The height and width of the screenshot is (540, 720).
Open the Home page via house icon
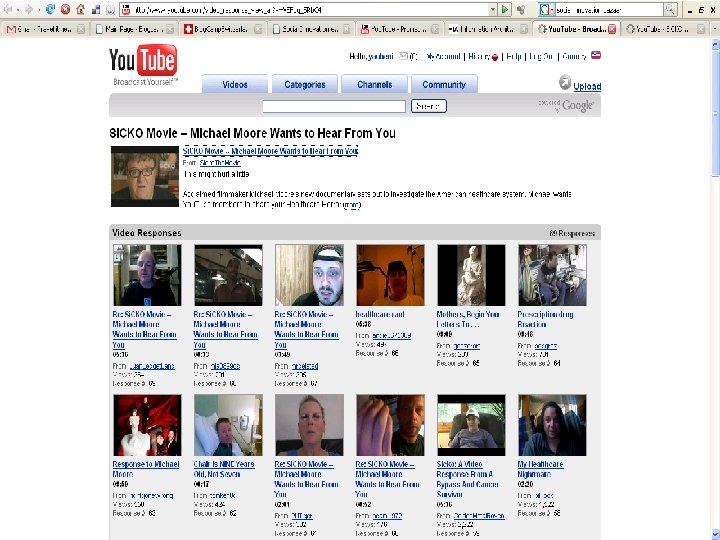[81, 9]
